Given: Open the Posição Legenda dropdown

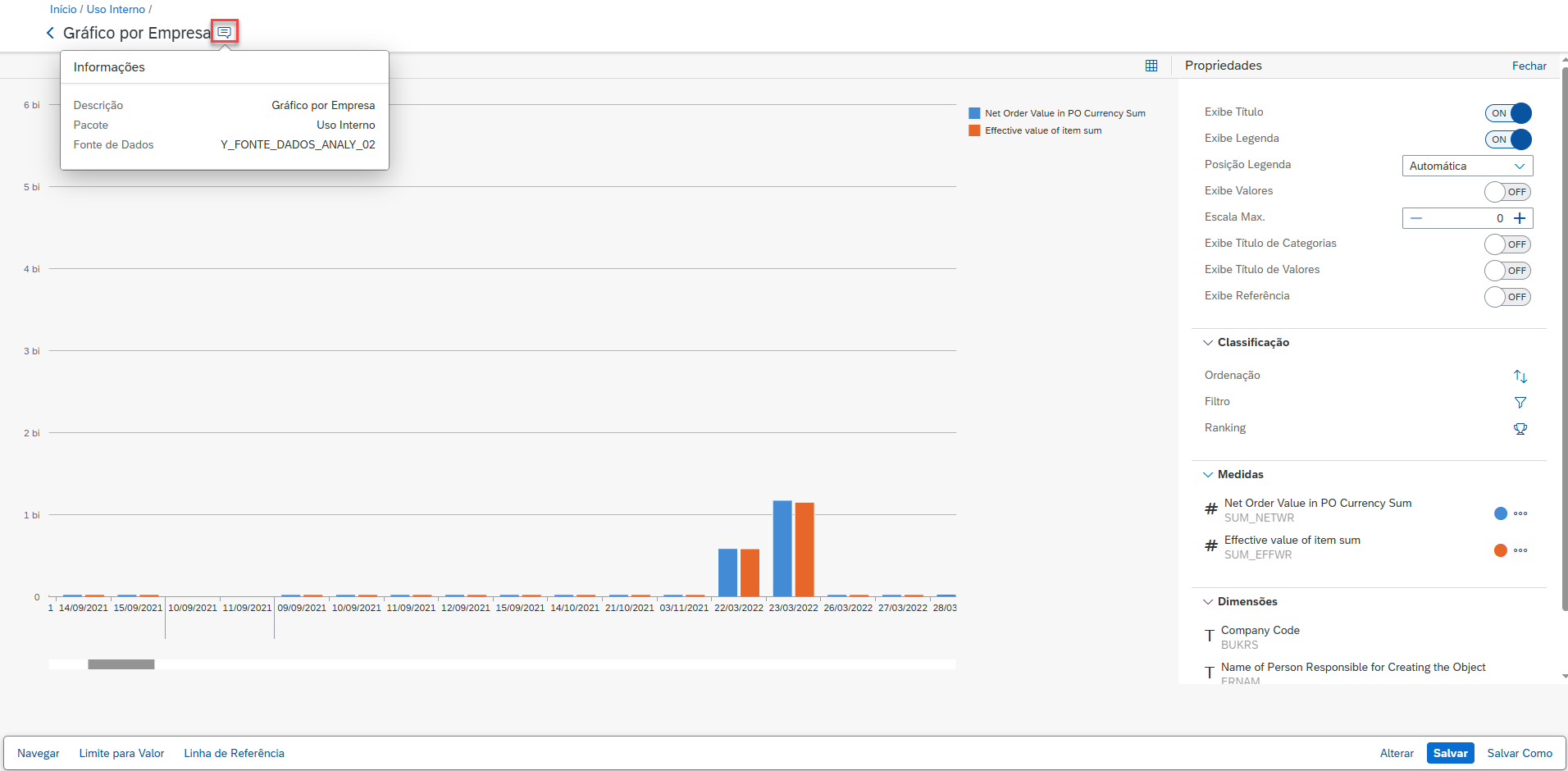Looking at the screenshot, I should (x=1466, y=166).
